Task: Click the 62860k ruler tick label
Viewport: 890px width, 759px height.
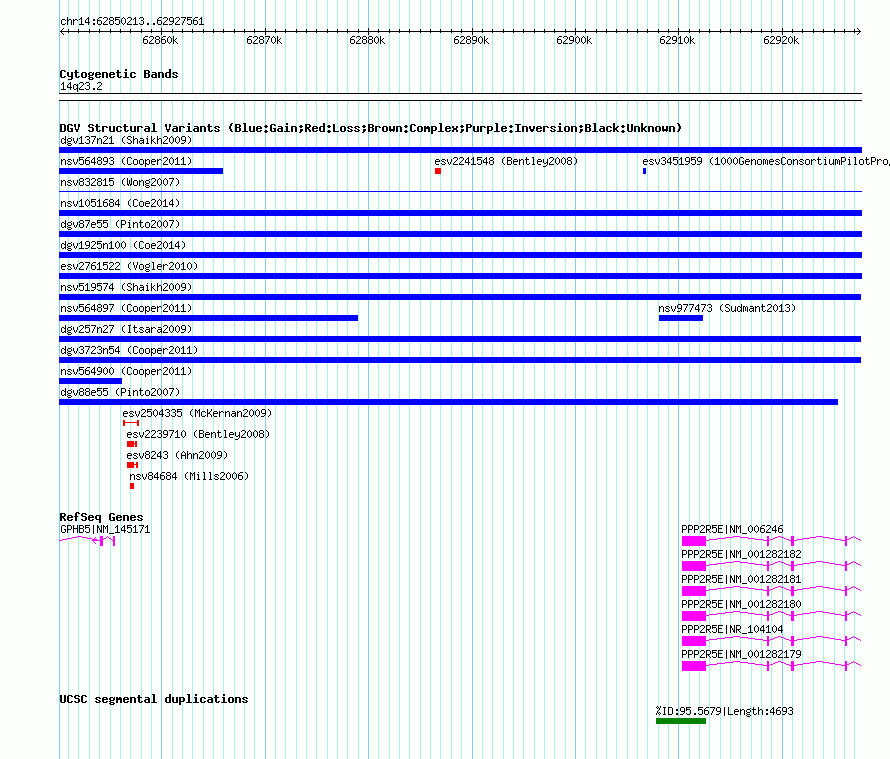Action: point(160,40)
